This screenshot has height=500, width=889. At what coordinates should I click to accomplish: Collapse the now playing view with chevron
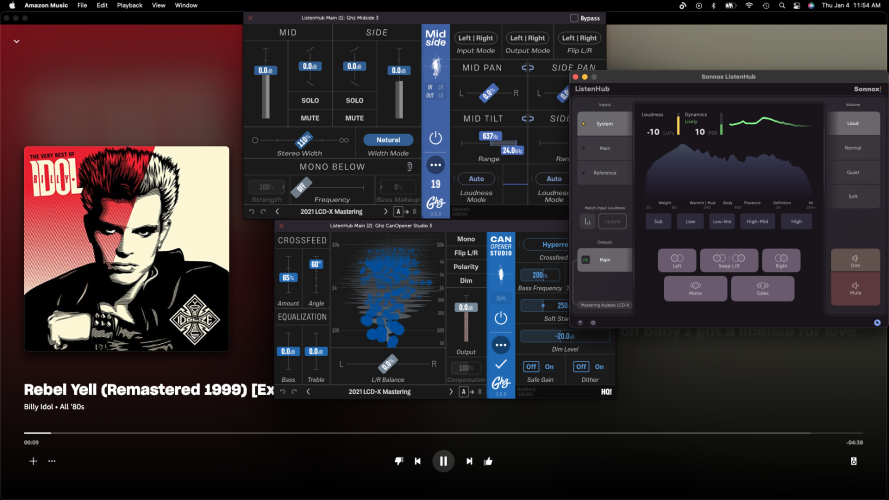pyautogui.click(x=16, y=41)
